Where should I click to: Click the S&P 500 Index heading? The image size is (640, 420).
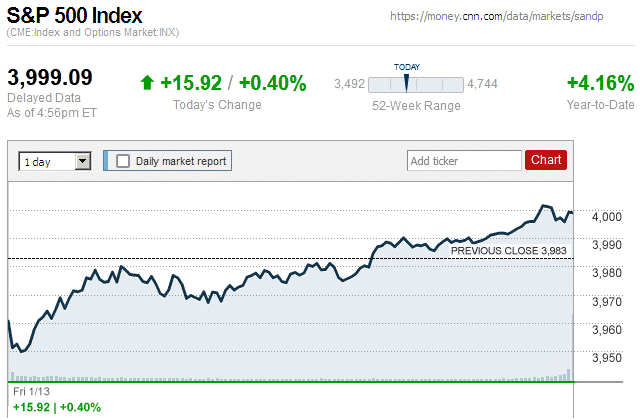(74, 17)
